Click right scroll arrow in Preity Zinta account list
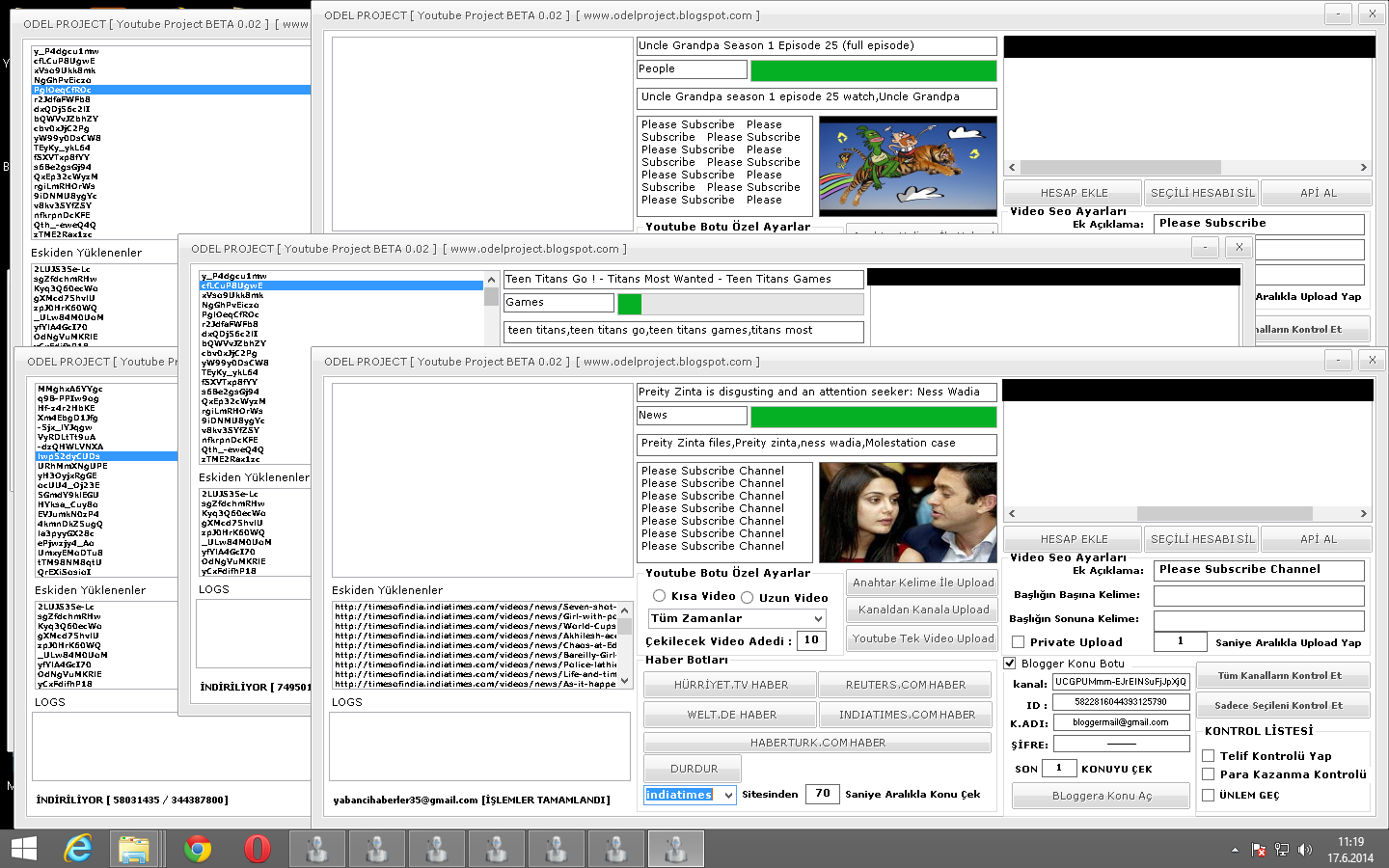1389x868 pixels. point(1363,513)
